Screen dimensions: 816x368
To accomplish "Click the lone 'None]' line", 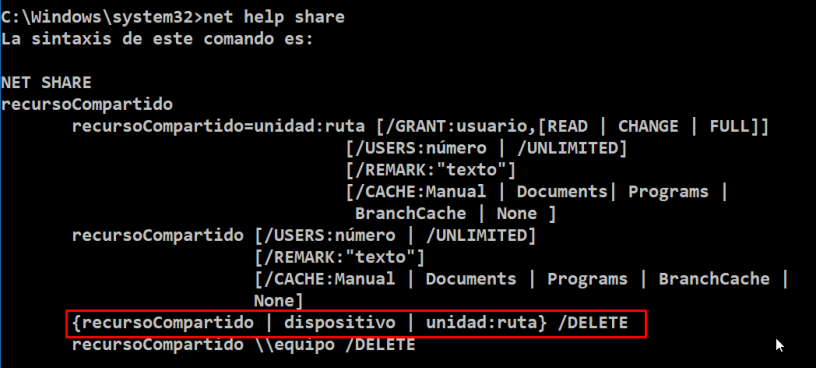I will coord(278,301).
